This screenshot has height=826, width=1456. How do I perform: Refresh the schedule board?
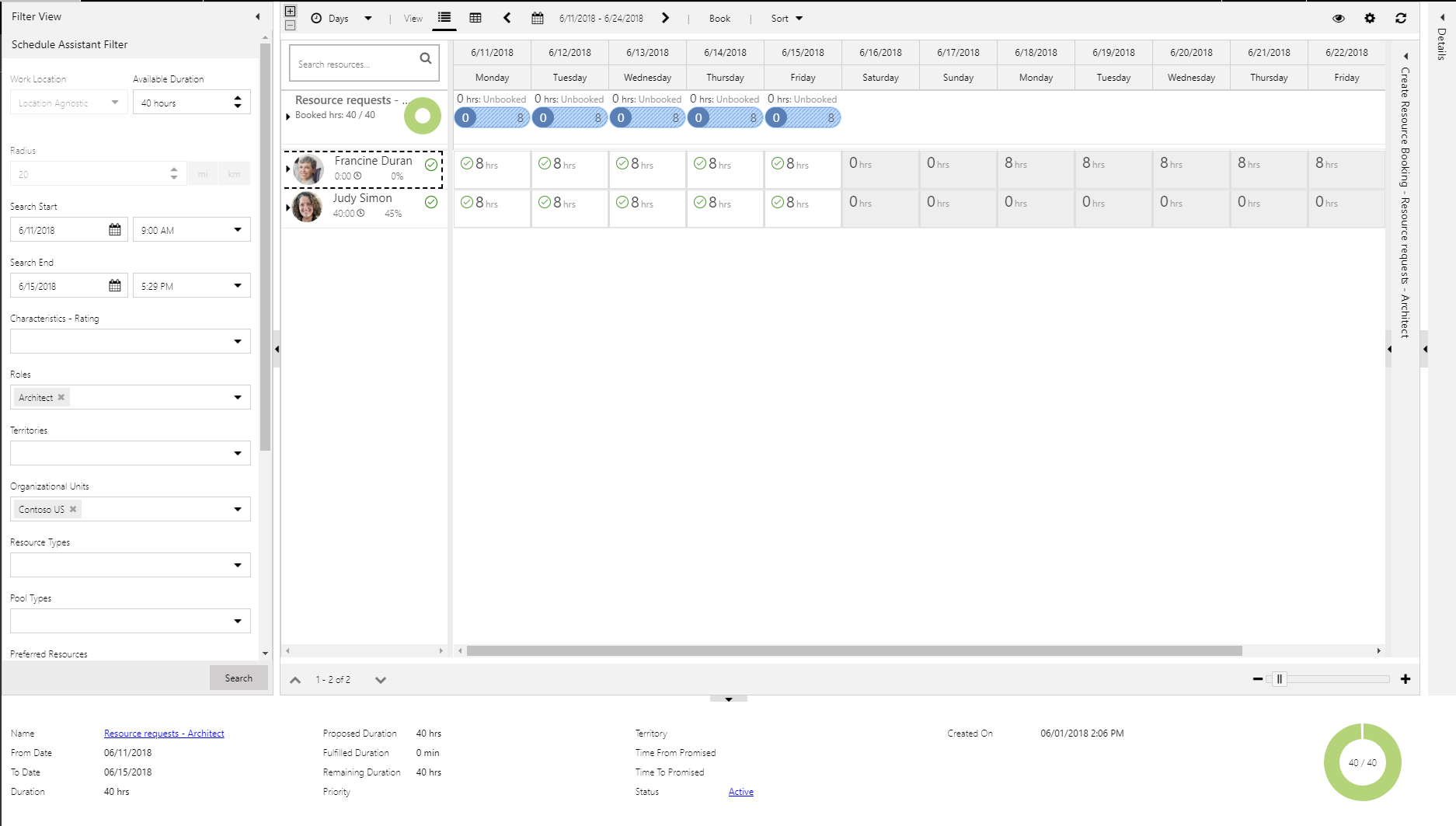(1401, 18)
